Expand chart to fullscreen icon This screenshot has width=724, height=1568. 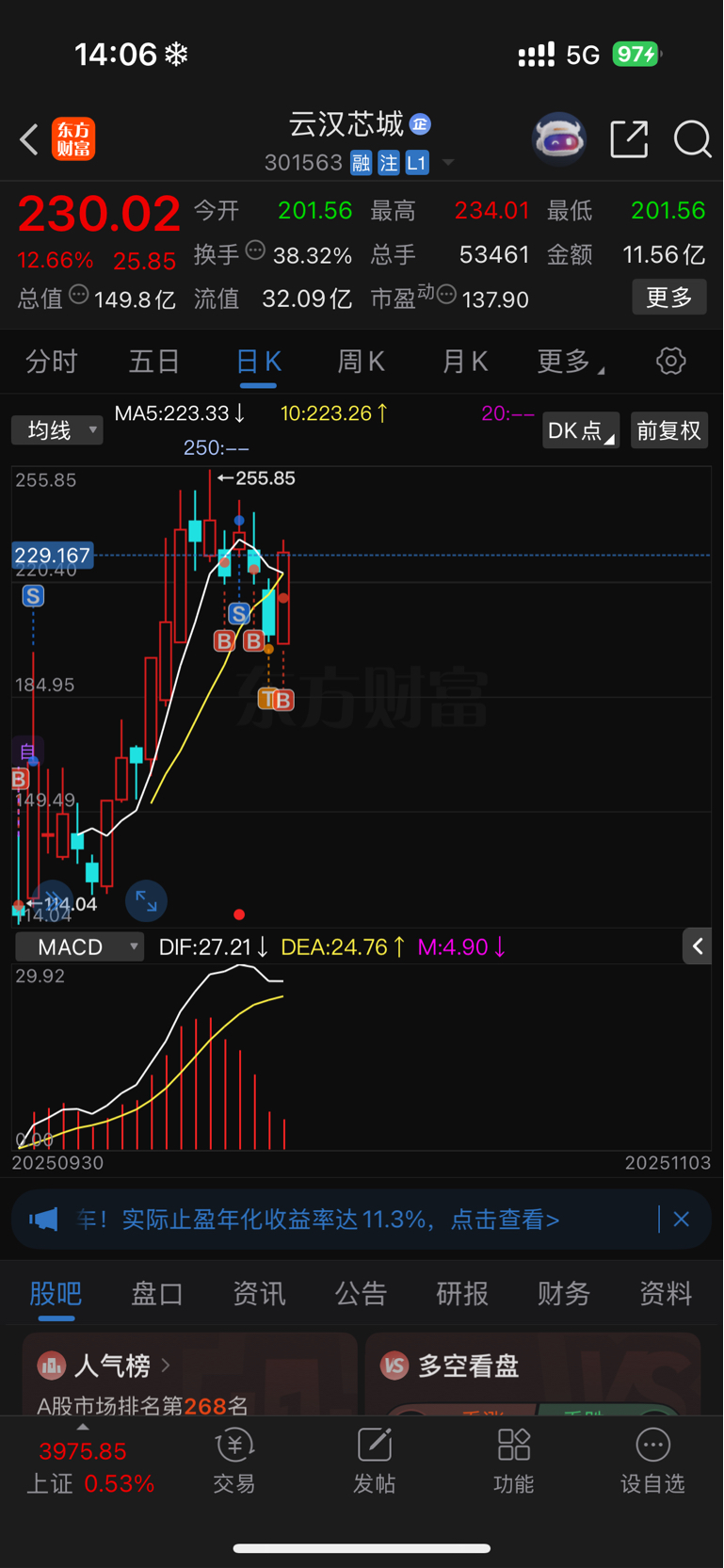tap(146, 901)
